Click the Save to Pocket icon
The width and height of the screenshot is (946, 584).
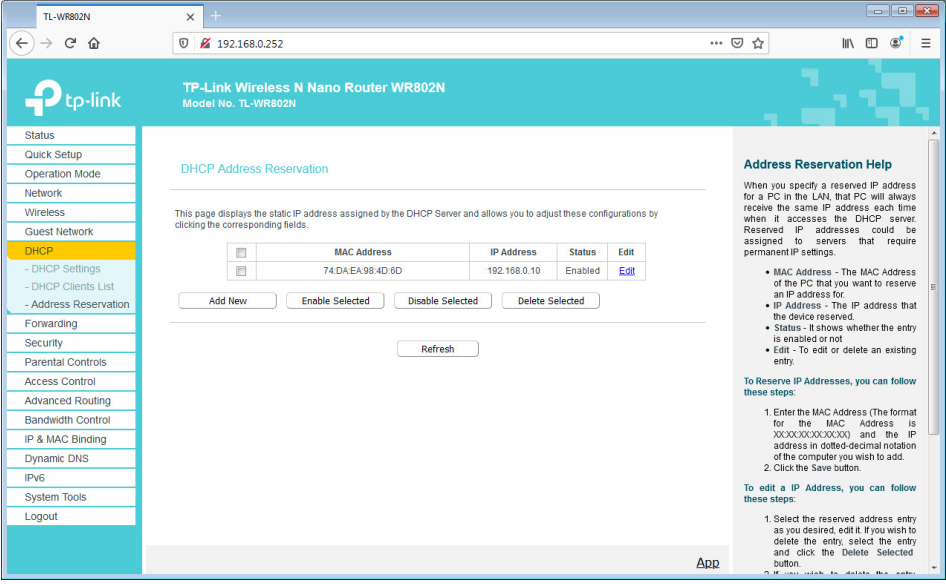tap(737, 43)
